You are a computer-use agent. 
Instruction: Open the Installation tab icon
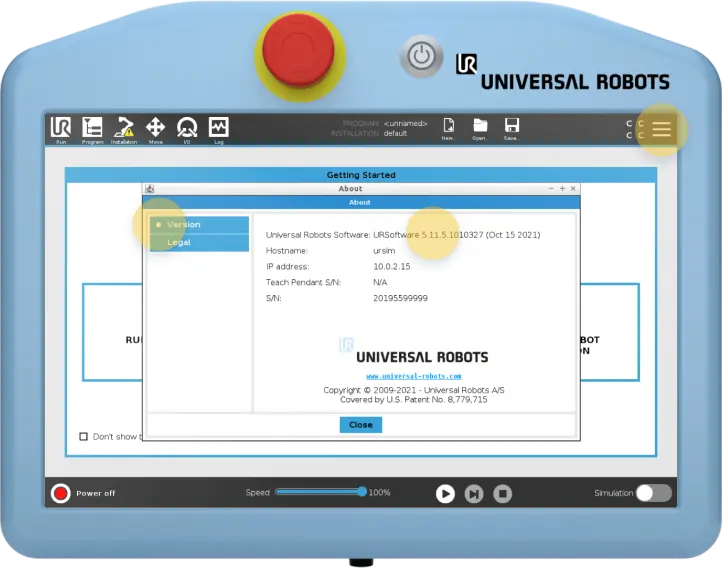124,128
